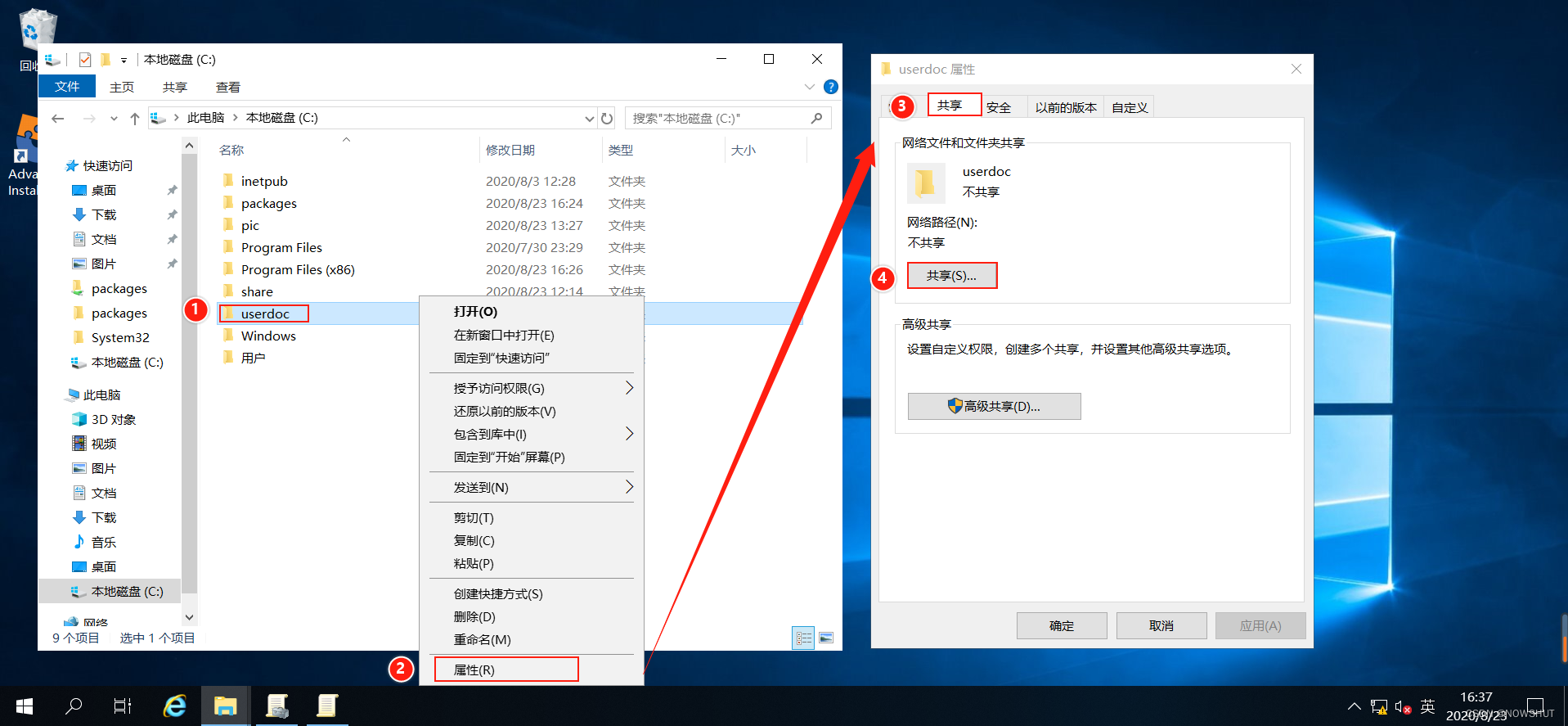Click the new folder icon in the title bar

(x=105, y=60)
